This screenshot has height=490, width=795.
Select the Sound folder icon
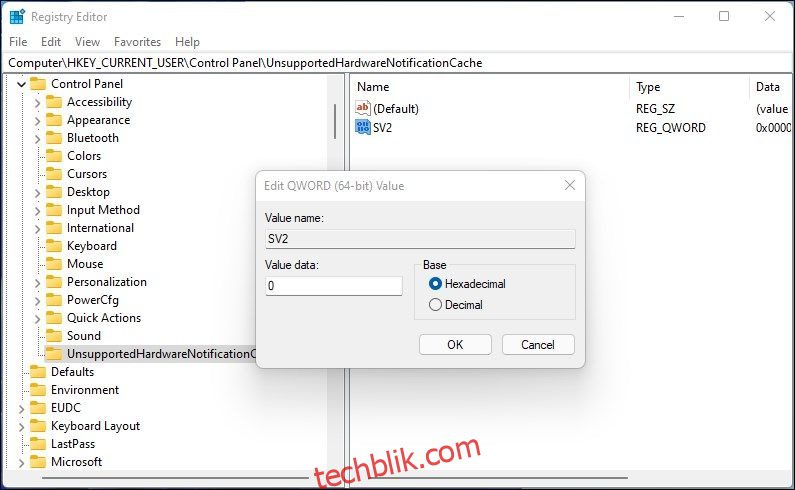[54, 336]
